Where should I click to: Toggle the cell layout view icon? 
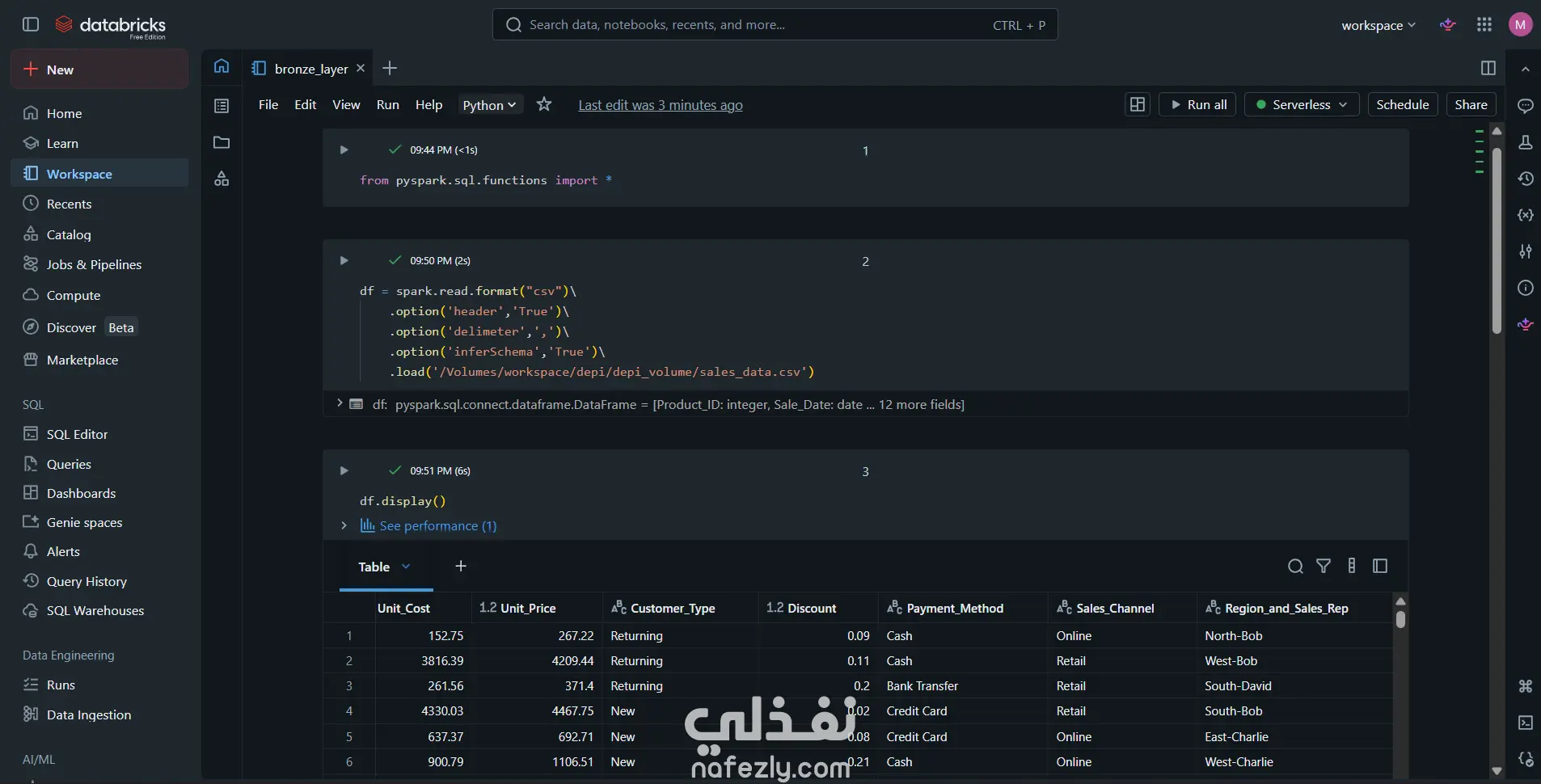coord(1138,104)
